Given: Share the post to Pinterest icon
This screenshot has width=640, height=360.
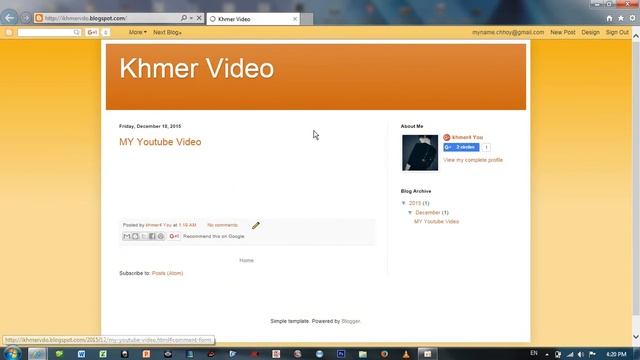Looking at the screenshot, I should [161, 236].
